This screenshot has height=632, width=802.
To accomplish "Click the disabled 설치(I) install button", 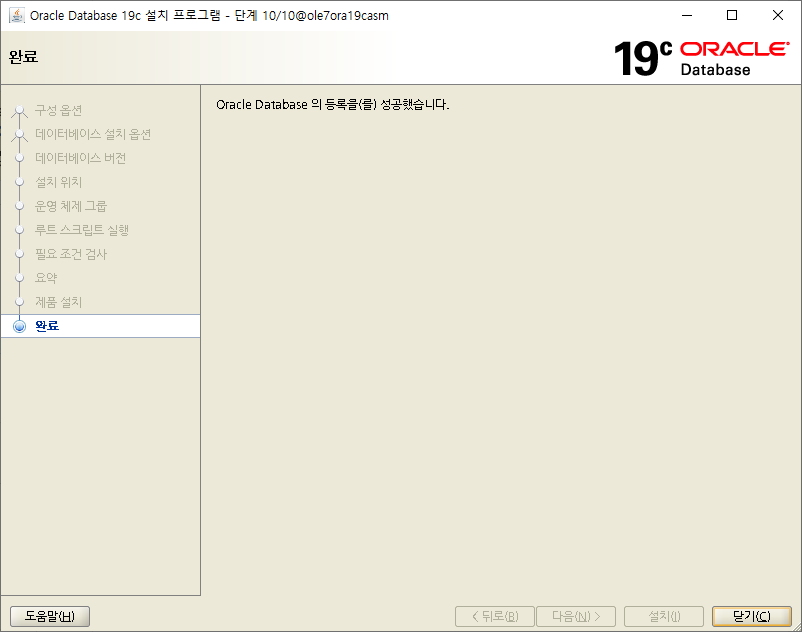I will [x=664, y=616].
